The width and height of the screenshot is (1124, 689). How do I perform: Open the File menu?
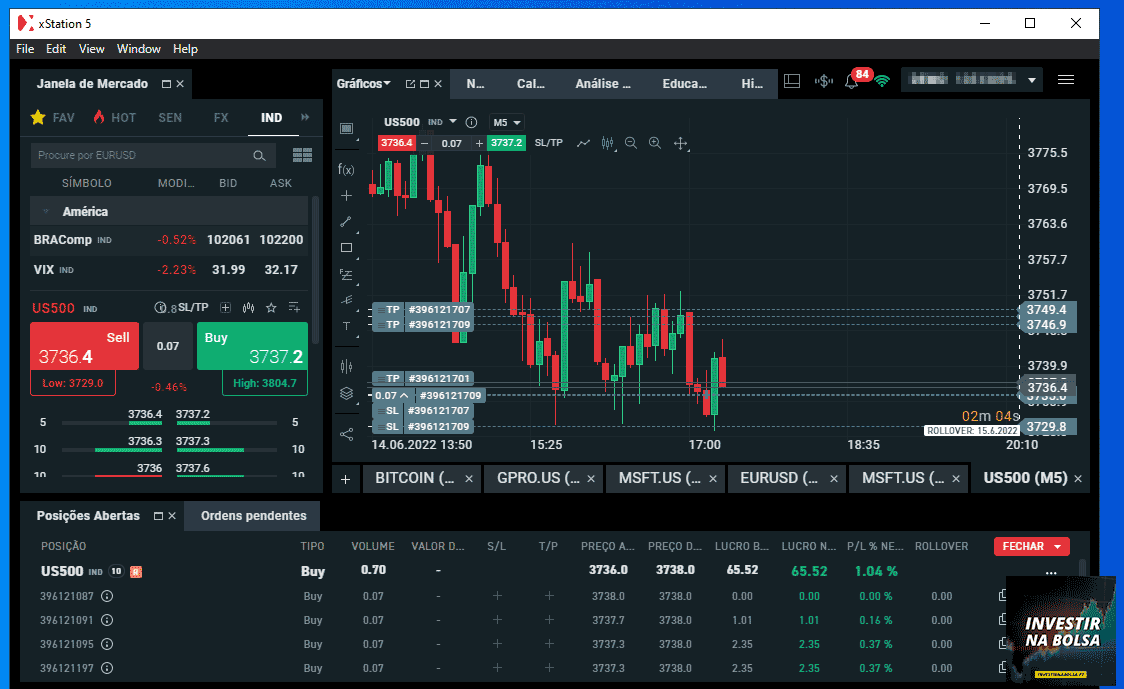25,49
